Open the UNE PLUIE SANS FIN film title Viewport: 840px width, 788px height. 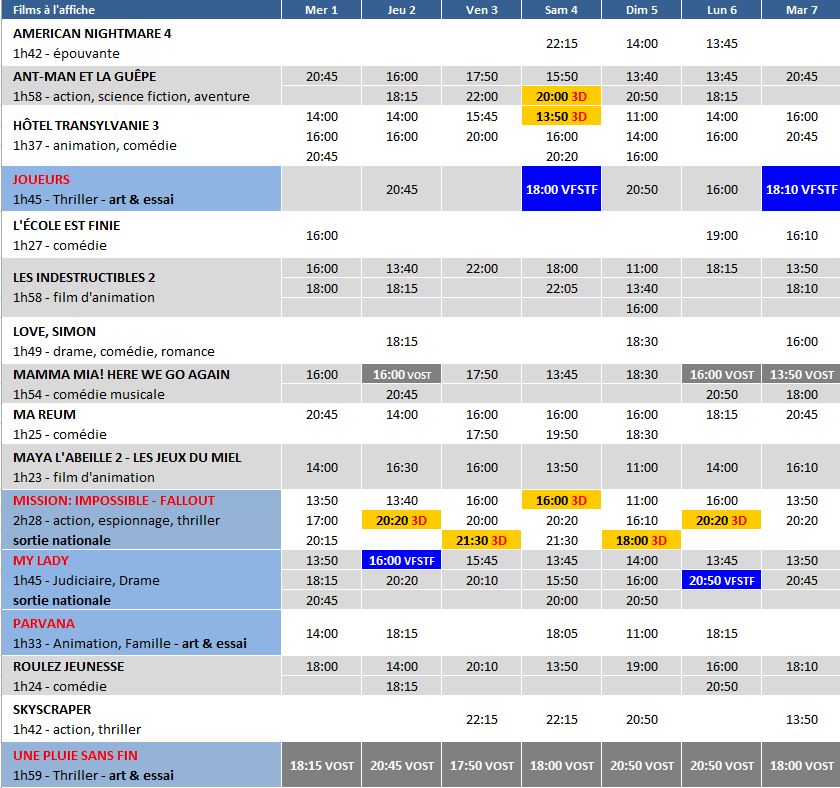coord(75,755)
